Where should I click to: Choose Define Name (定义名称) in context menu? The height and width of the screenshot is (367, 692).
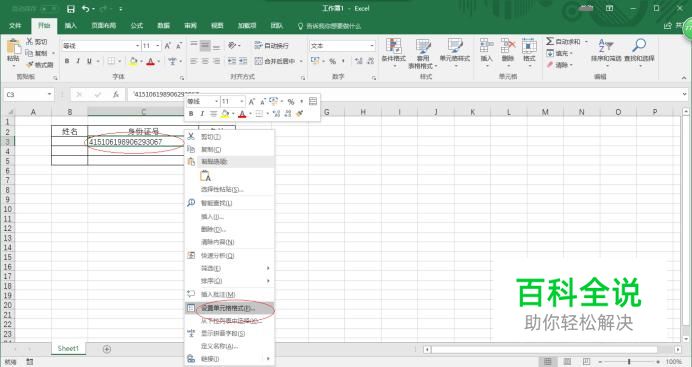[x=230, y=346]
